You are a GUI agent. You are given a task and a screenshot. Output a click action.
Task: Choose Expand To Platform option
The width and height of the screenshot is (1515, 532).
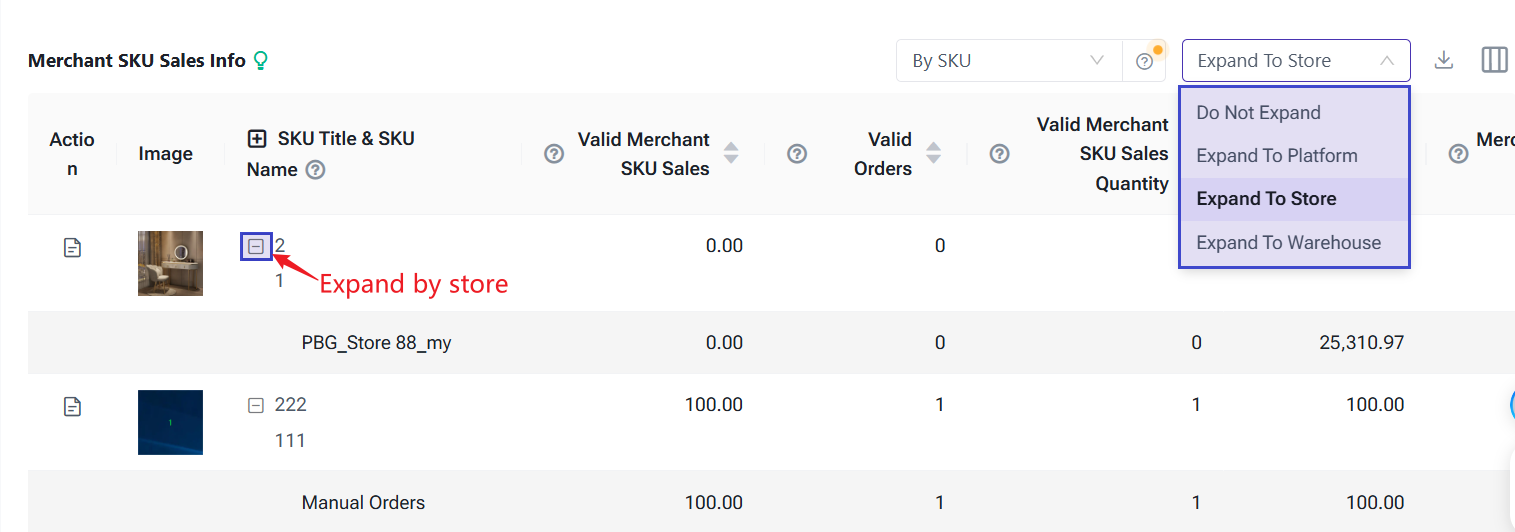[x=1276, y=156]
